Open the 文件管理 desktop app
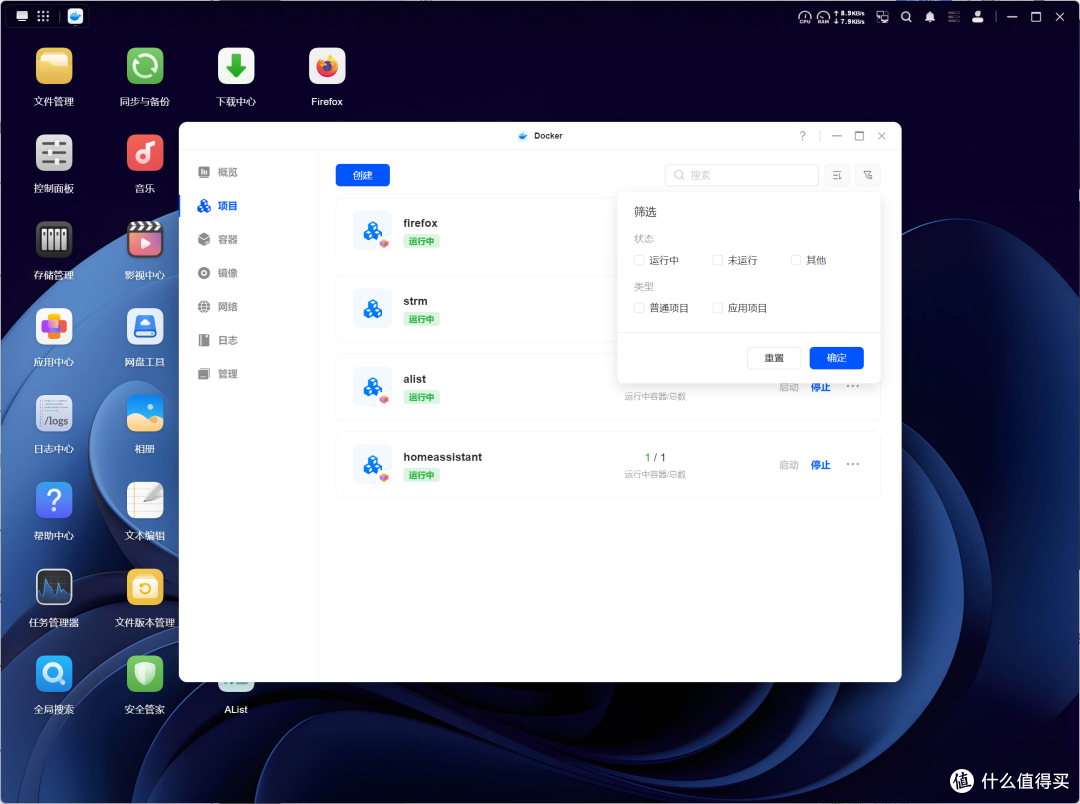1080x804 pixels. [x=54, y=66]
